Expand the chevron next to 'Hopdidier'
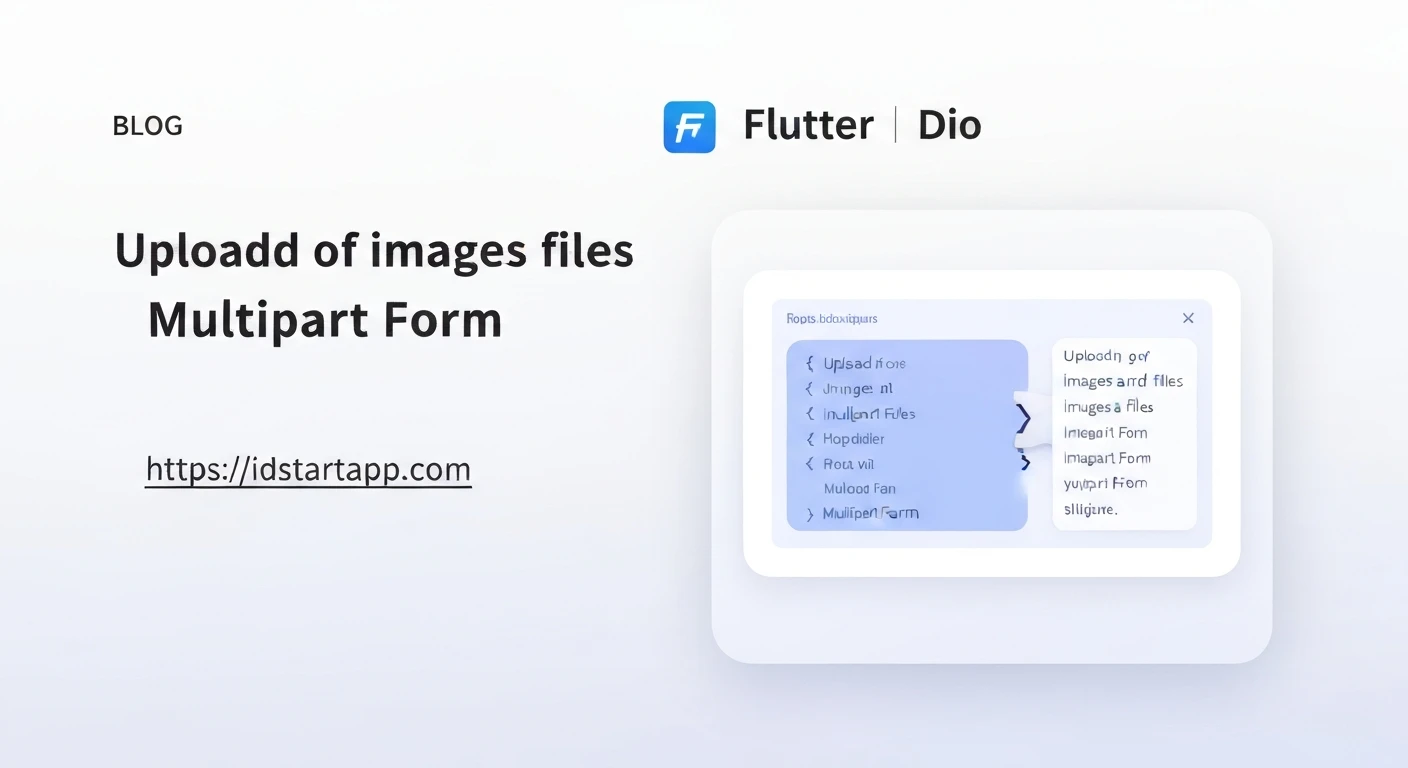Viewport: 1408px width, 768px height. [x=810, y=438]
